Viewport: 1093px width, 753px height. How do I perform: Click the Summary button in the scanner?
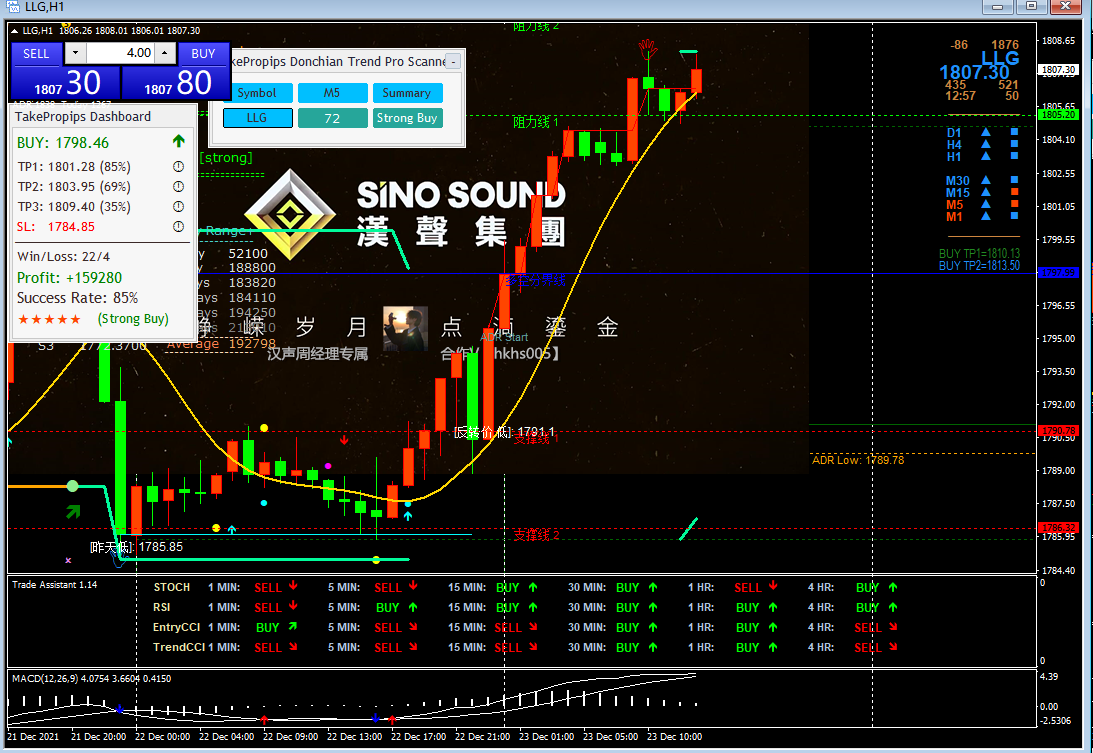point(407,93)
